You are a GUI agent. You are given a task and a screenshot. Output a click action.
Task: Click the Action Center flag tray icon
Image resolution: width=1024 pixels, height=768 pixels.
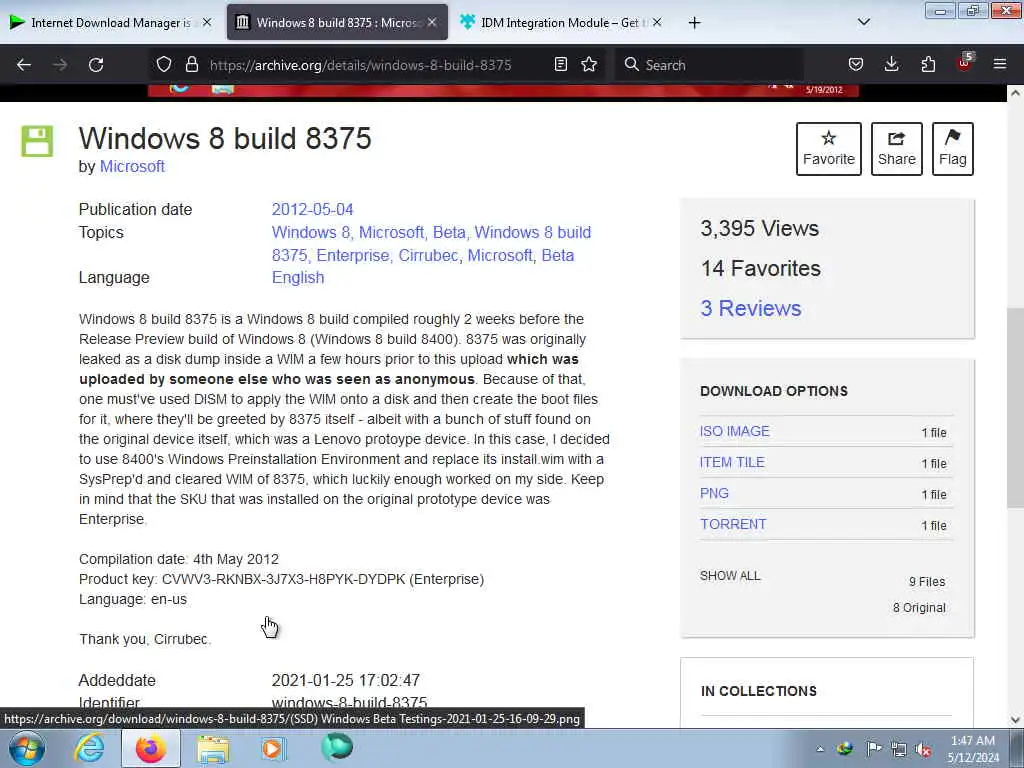point(873,749)
